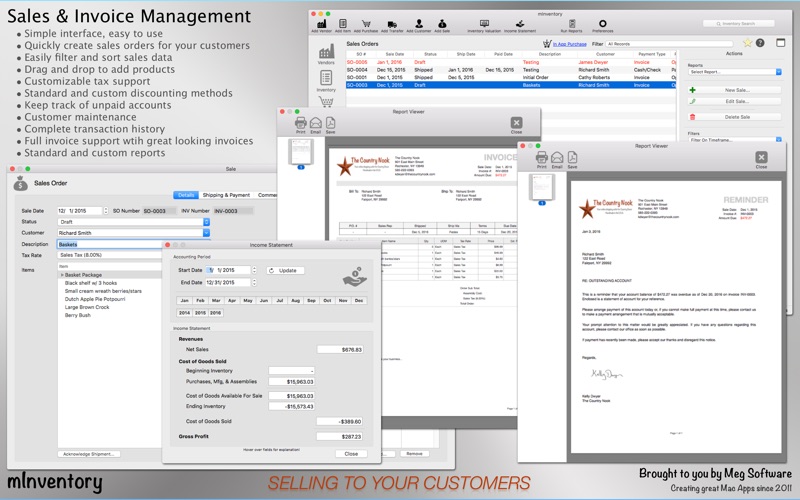The image size is (800, 500).
Task: Click the Add Vendor toolbar icon
Action: point(322,22)
